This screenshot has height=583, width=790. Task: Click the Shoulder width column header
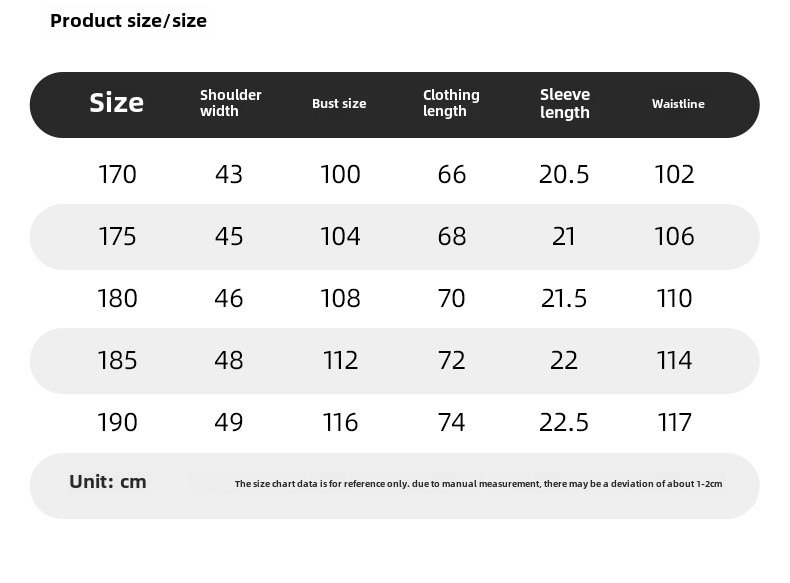pos(230,103)
